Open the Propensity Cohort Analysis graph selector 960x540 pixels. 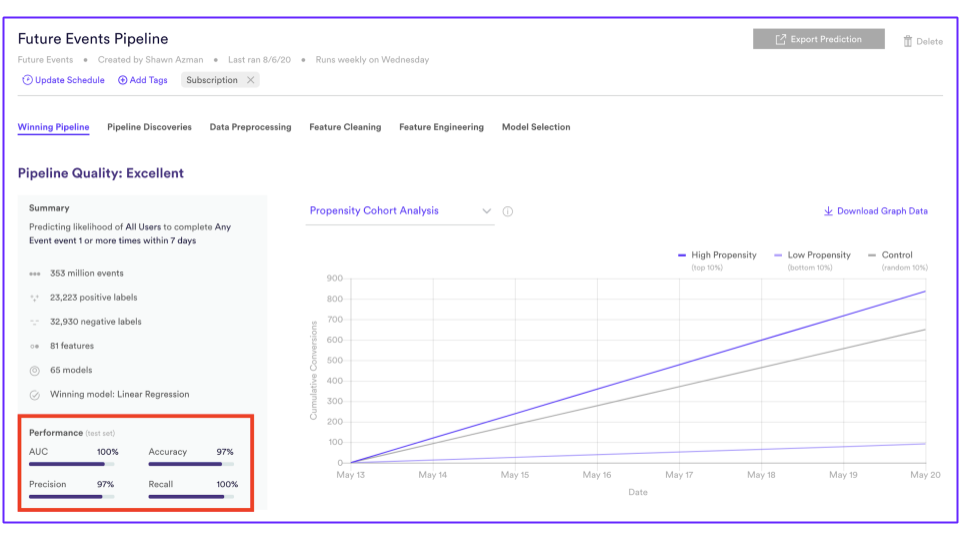[400, 211]
